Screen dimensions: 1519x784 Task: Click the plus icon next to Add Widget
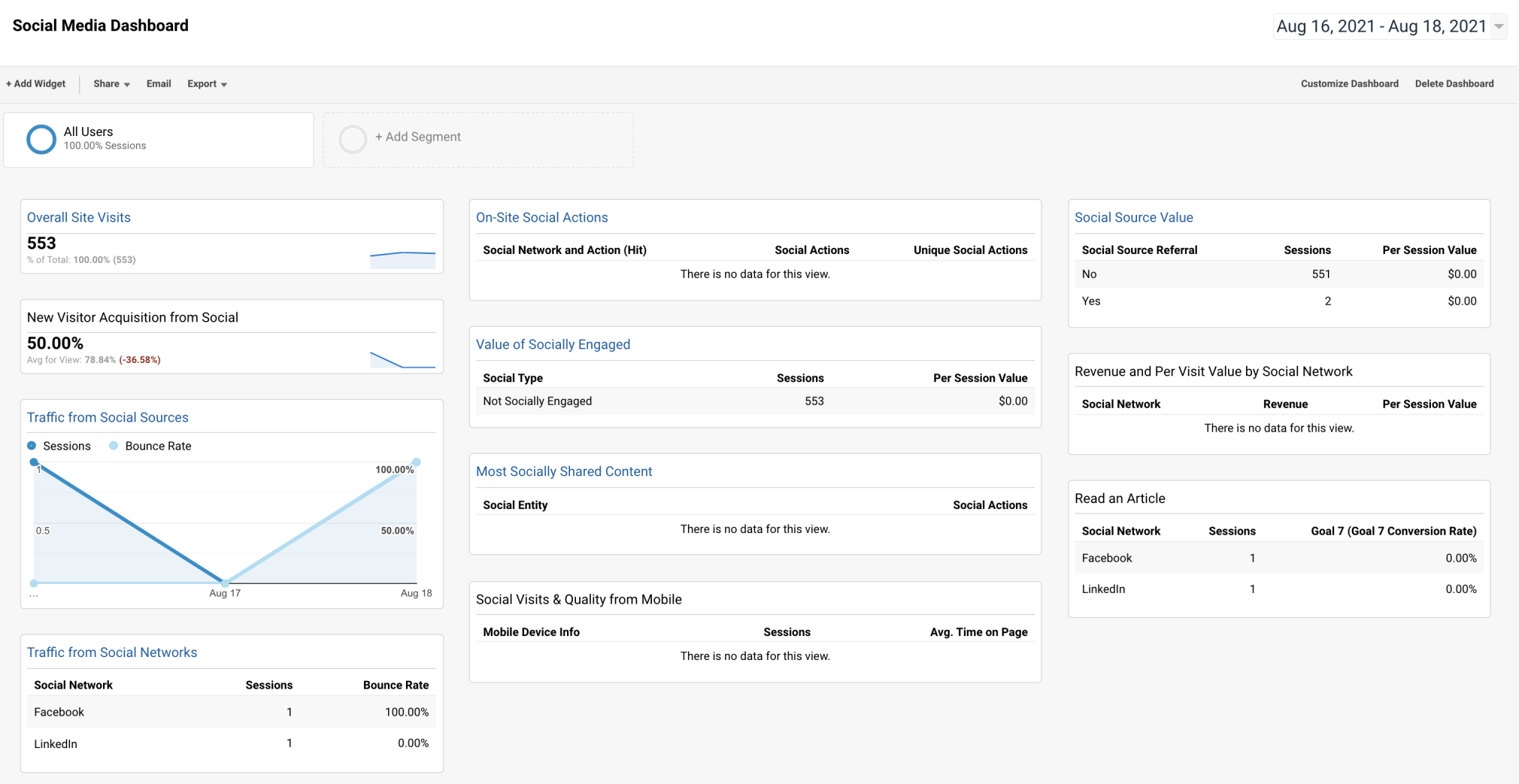point(8,83)
